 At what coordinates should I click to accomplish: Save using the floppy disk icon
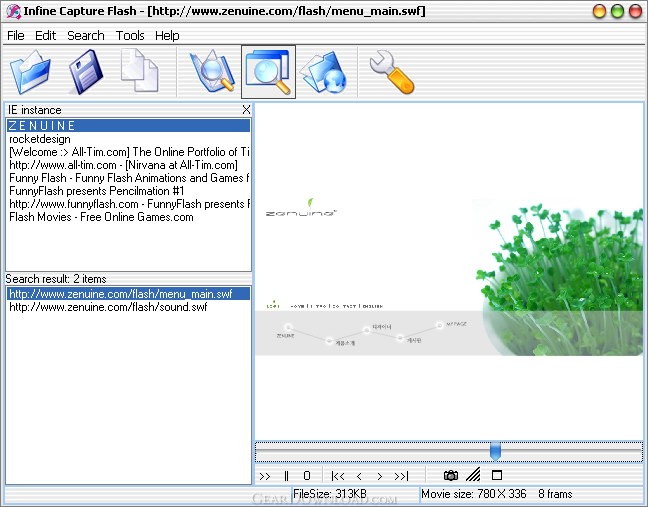pos(85,72)
